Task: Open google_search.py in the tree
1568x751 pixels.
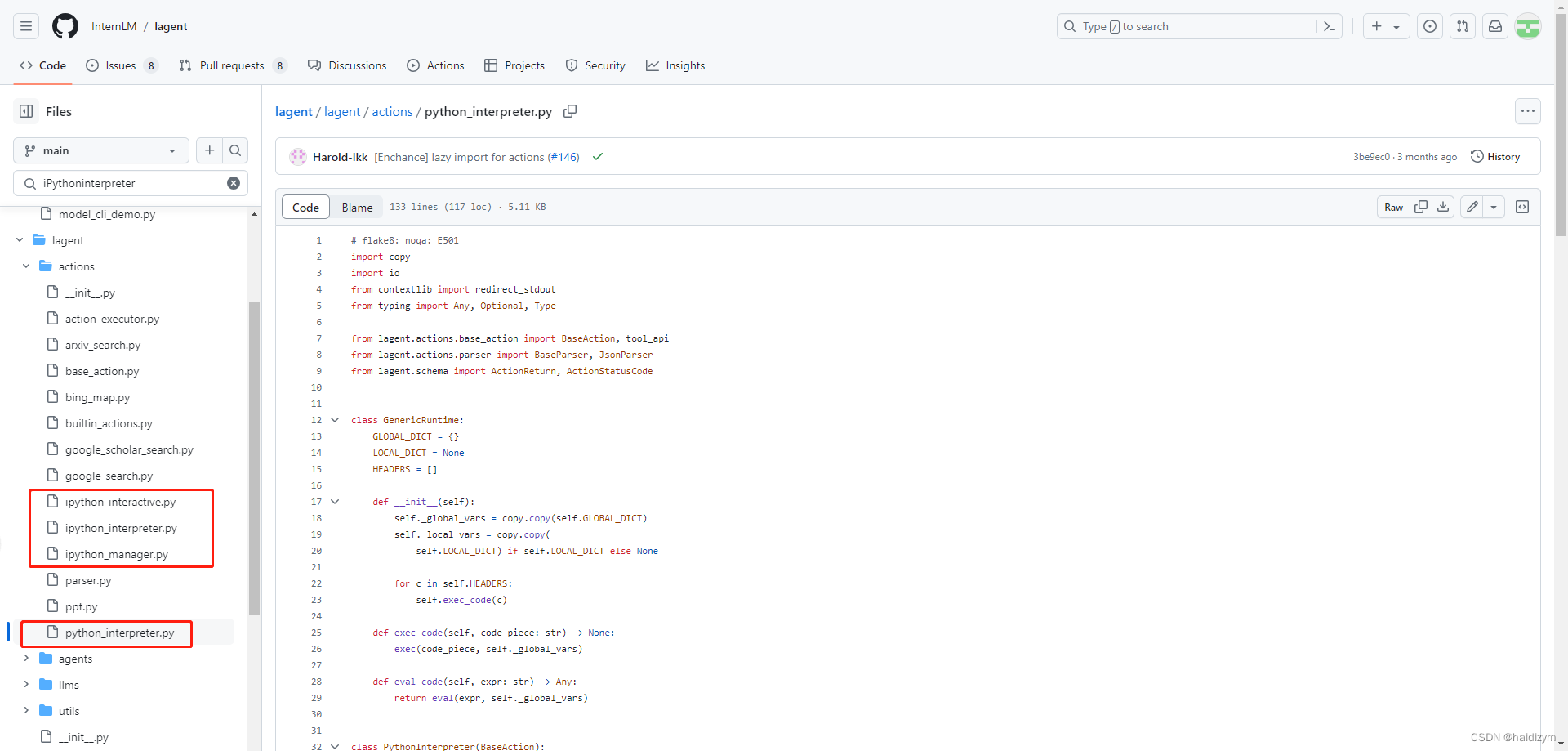Action: 109,476
